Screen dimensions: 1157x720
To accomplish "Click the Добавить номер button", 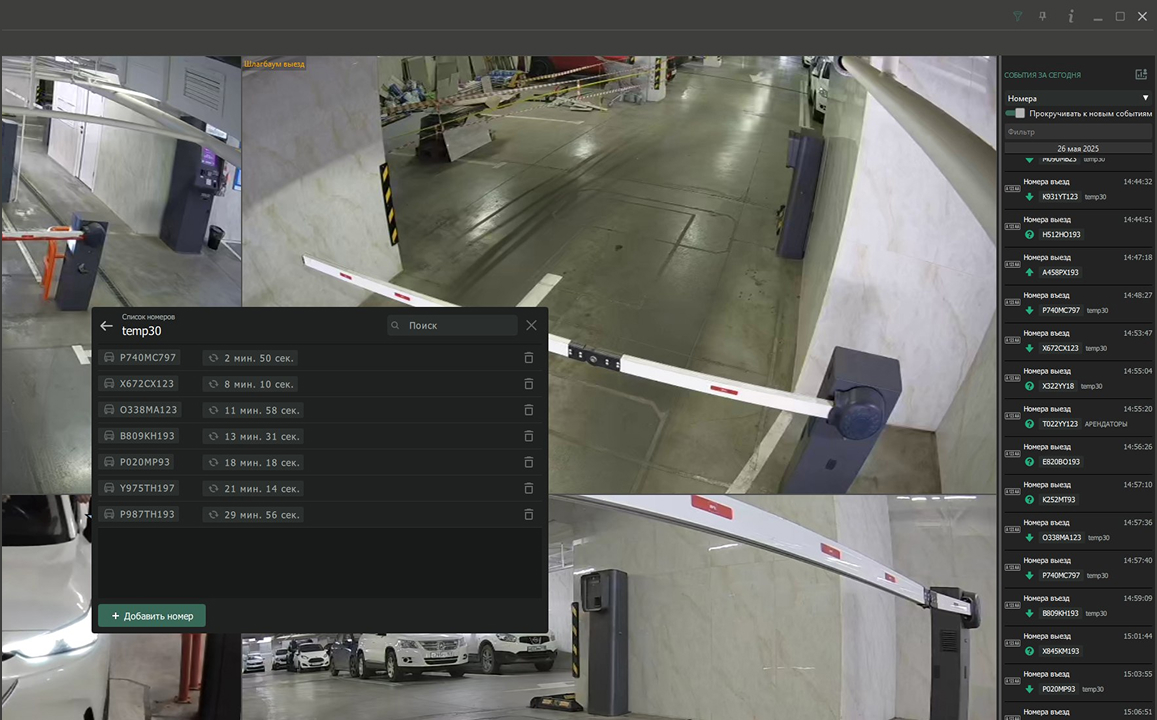I will coord(152,616).
